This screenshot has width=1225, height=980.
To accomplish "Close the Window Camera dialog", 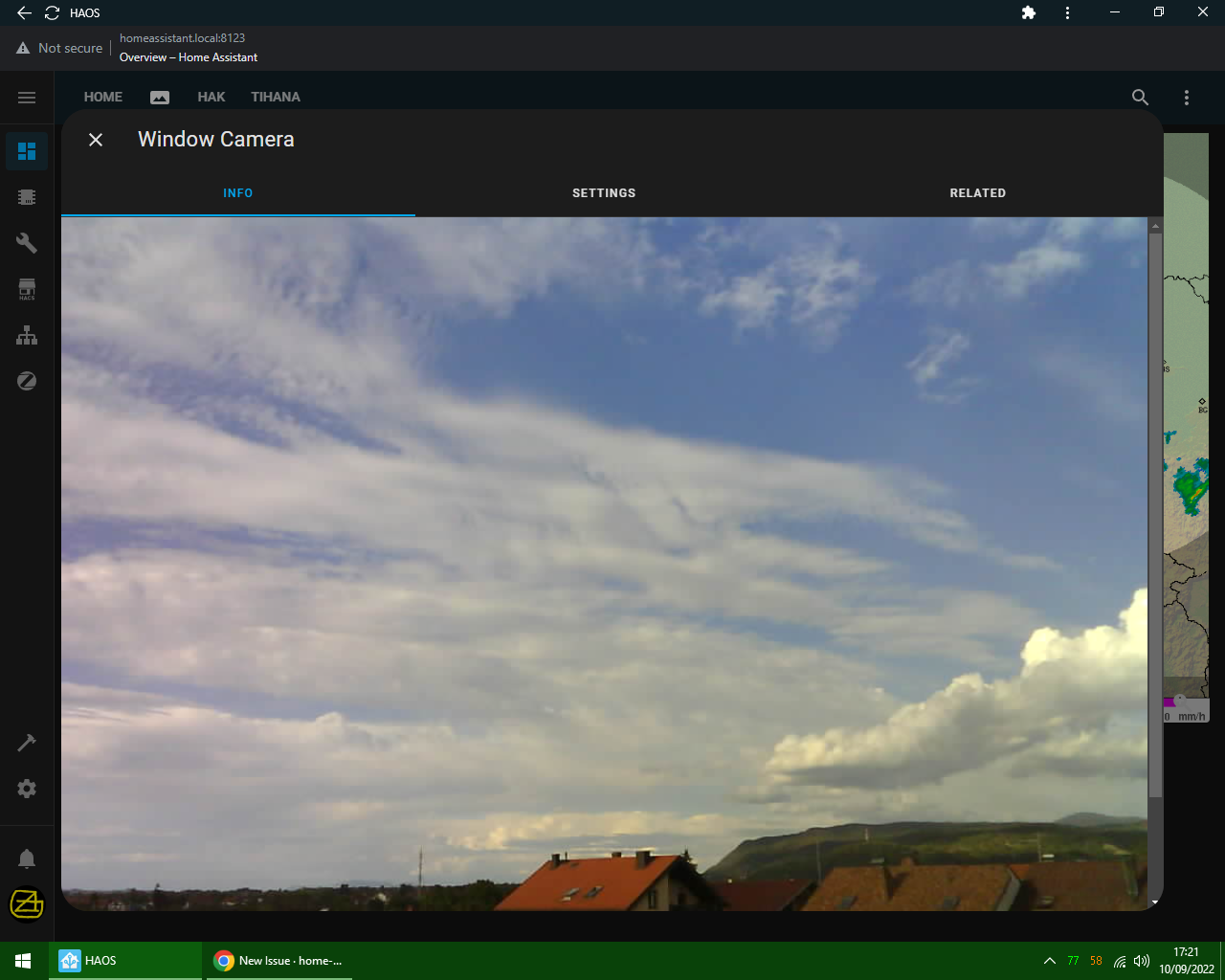I will [x=96, y=140].
